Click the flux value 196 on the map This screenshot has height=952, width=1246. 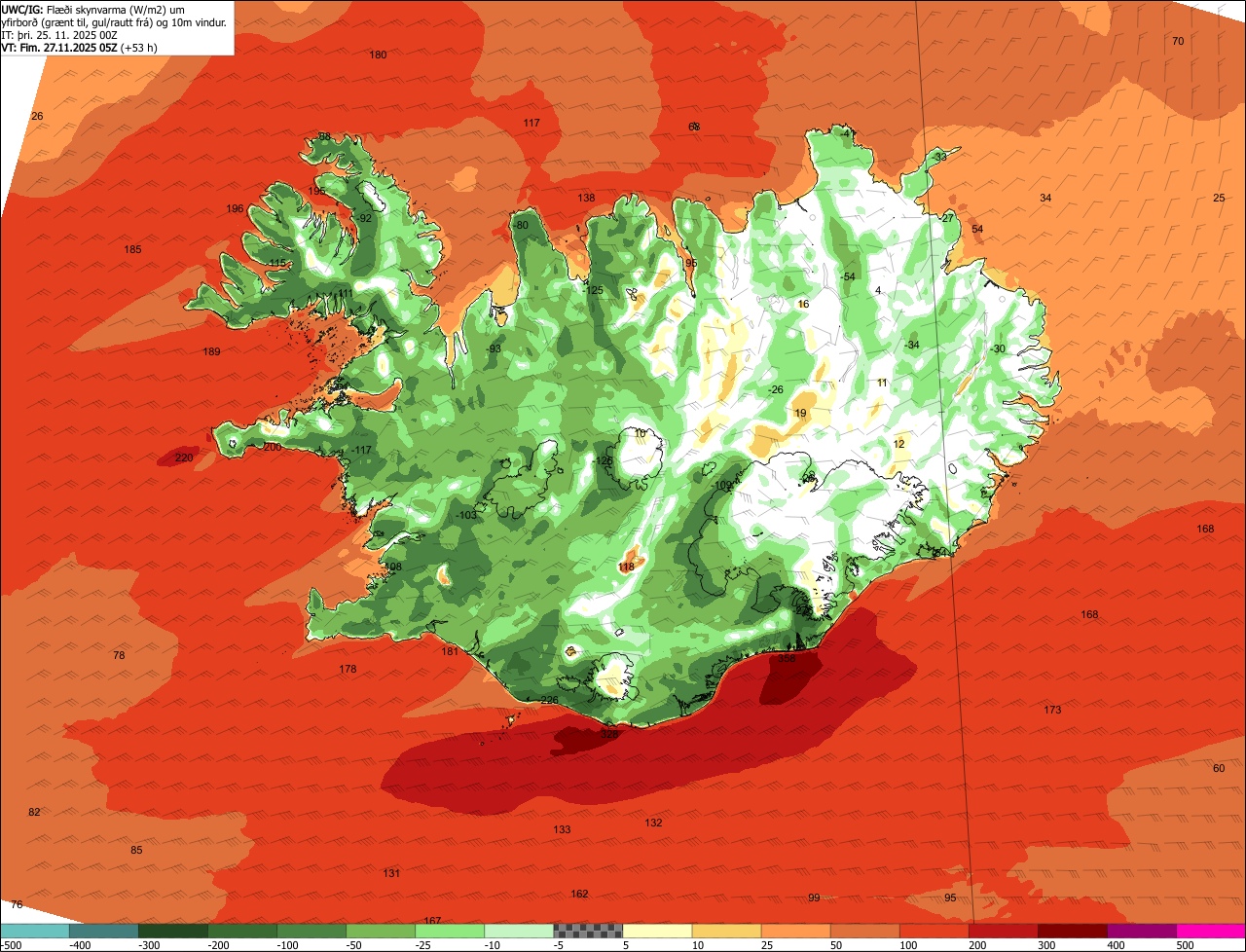tap(235, 208)
